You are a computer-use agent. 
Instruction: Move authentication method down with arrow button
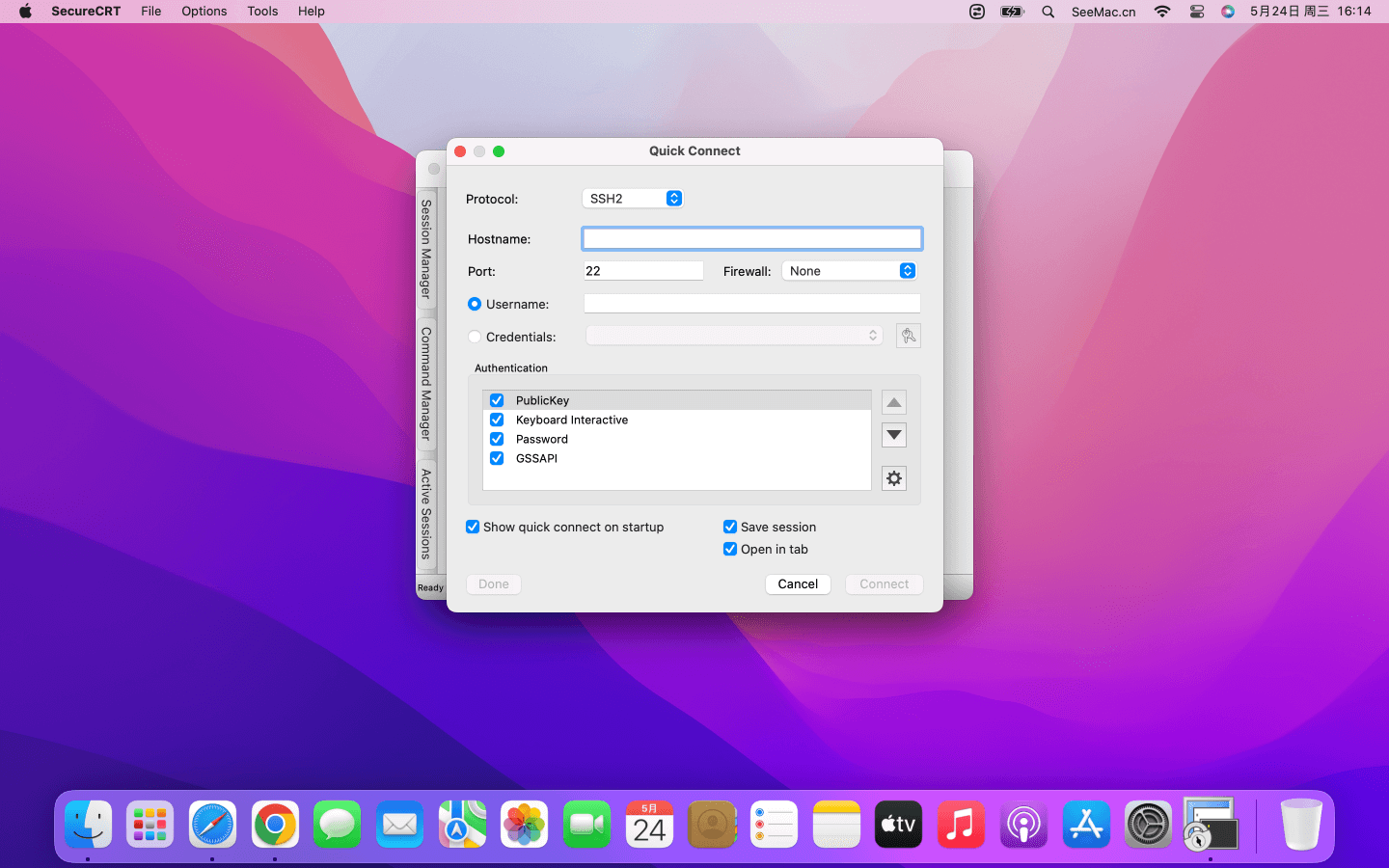[x=894, y=435]
